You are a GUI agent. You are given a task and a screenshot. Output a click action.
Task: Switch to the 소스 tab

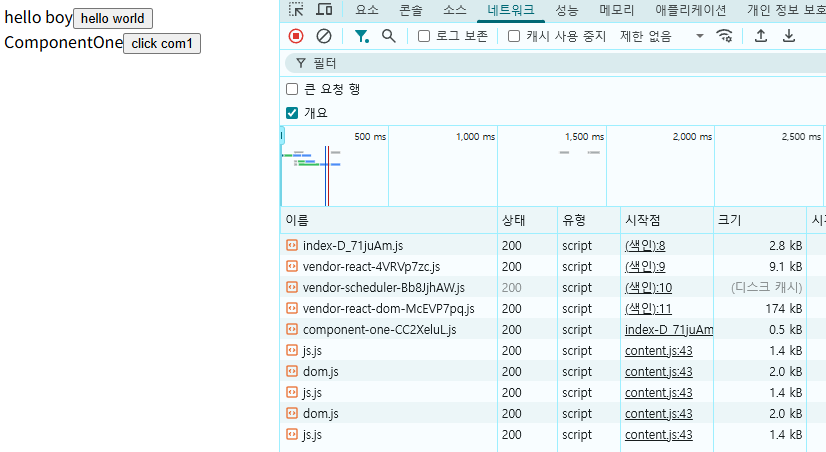click(455, 10)
